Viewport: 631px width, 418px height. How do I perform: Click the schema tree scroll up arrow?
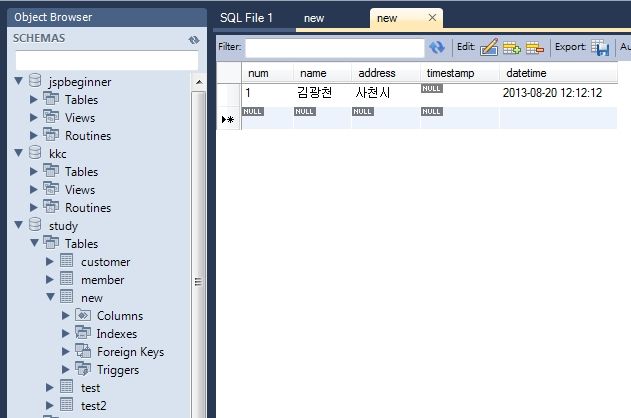(199, 82)
